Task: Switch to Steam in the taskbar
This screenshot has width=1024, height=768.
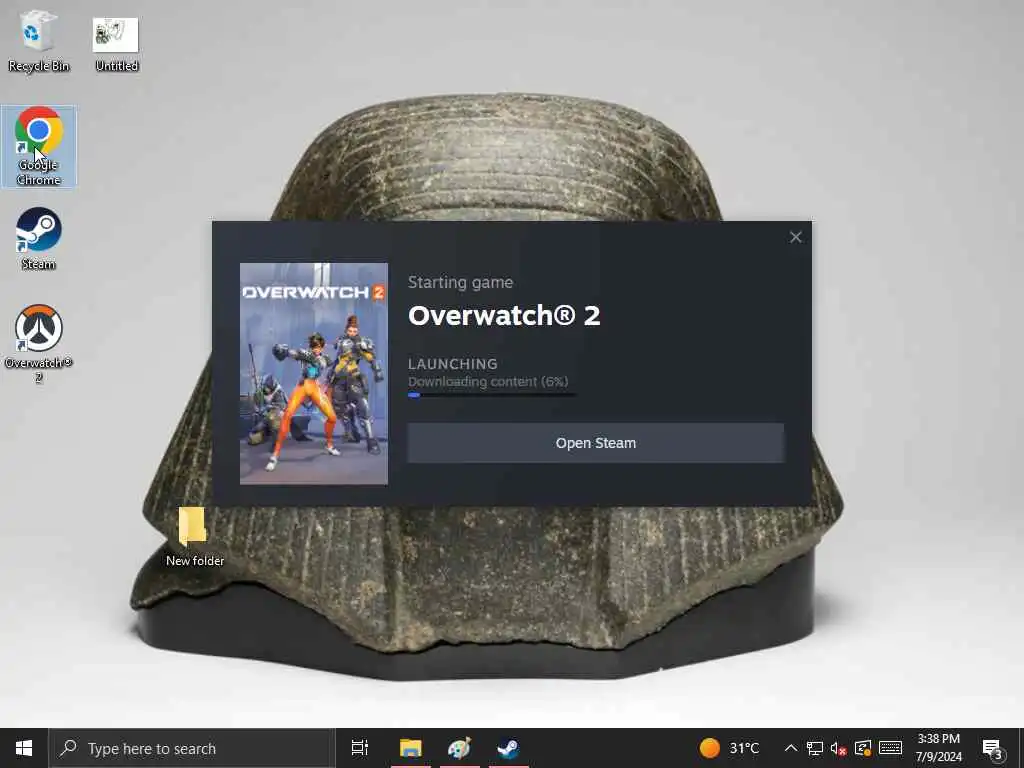Action: click(508, 748)
